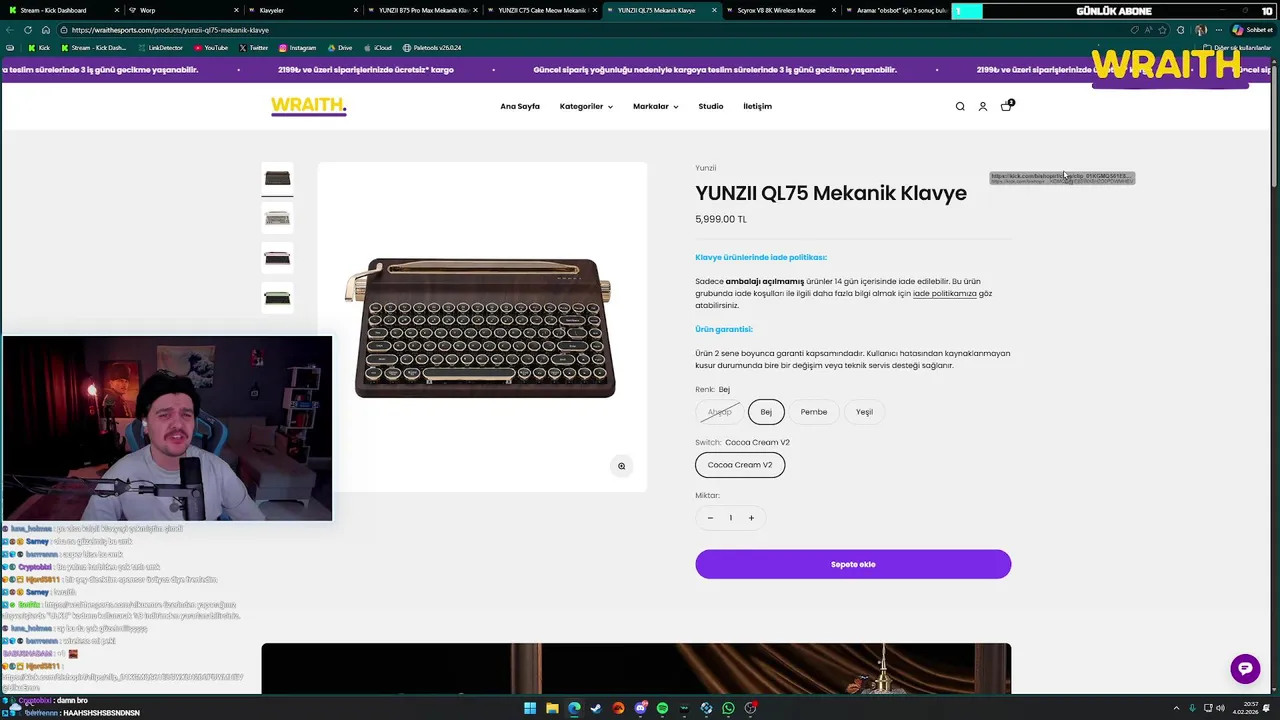Open the iCloud bookmark
This screenshot has height=720, width=1280.
(377, 48)
